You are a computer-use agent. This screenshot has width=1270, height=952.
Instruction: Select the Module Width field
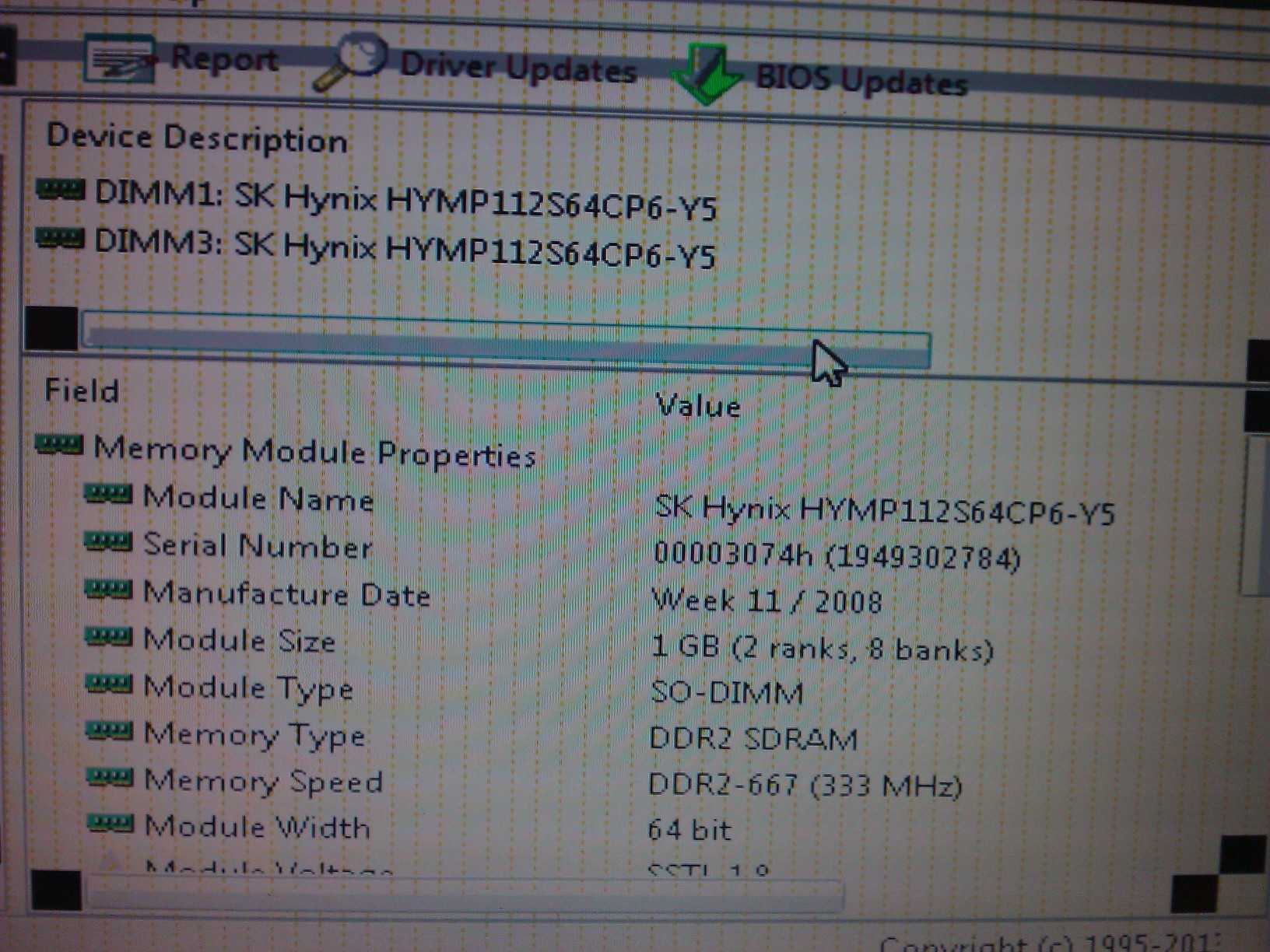(258, 827)
